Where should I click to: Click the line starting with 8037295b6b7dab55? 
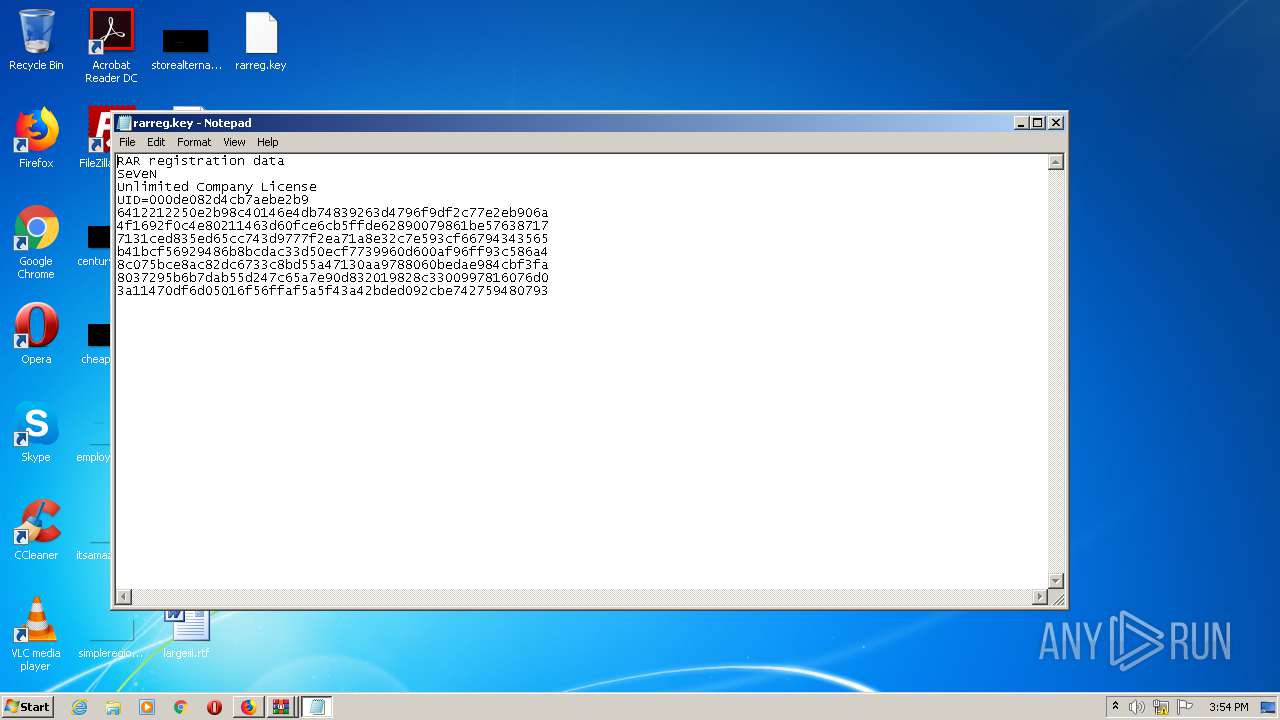[x=332, y=277]
